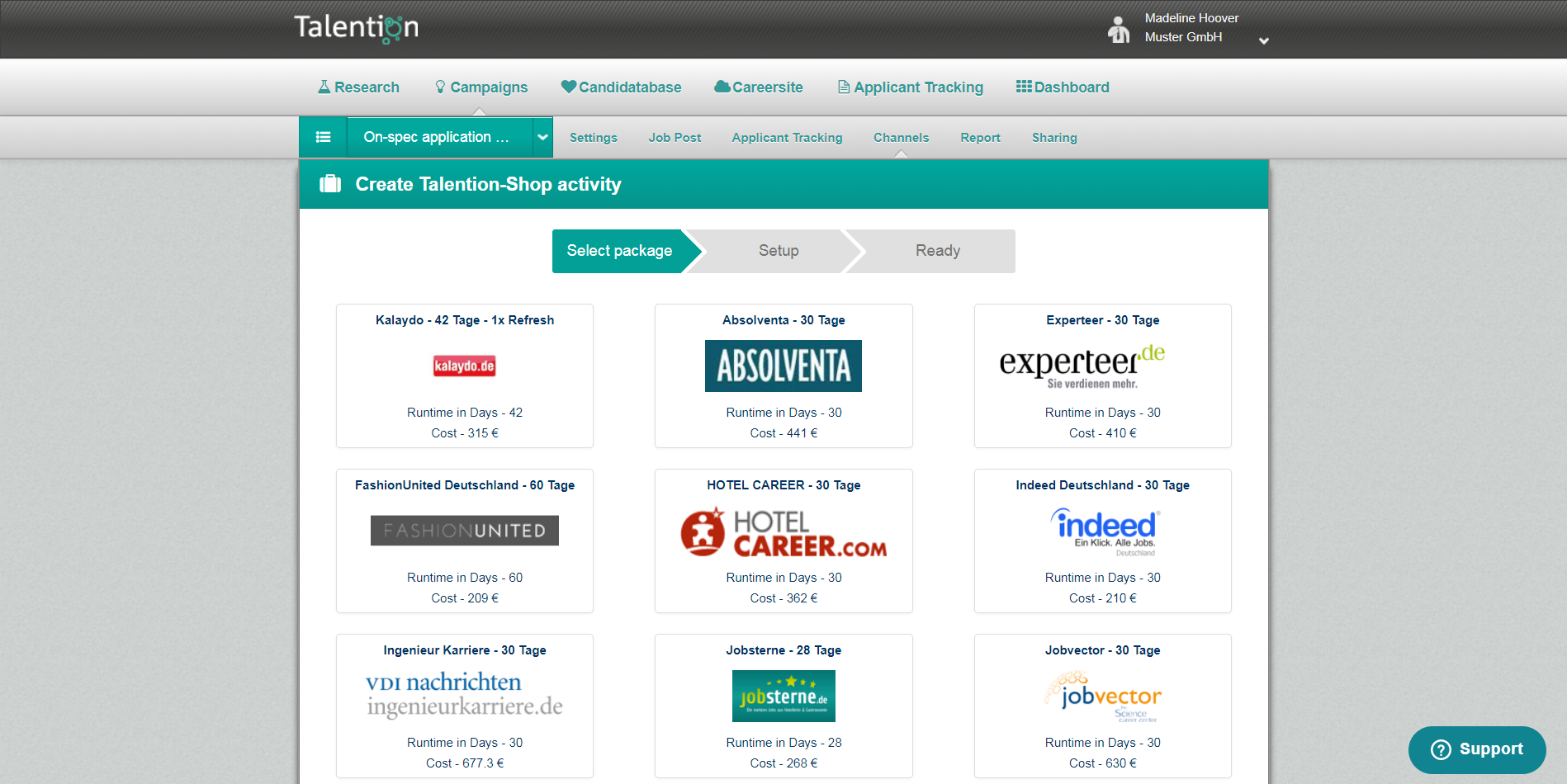1567x784 pixels.
Task: Click the Campaigns lightbulb icon
Action: pos(440,87)
